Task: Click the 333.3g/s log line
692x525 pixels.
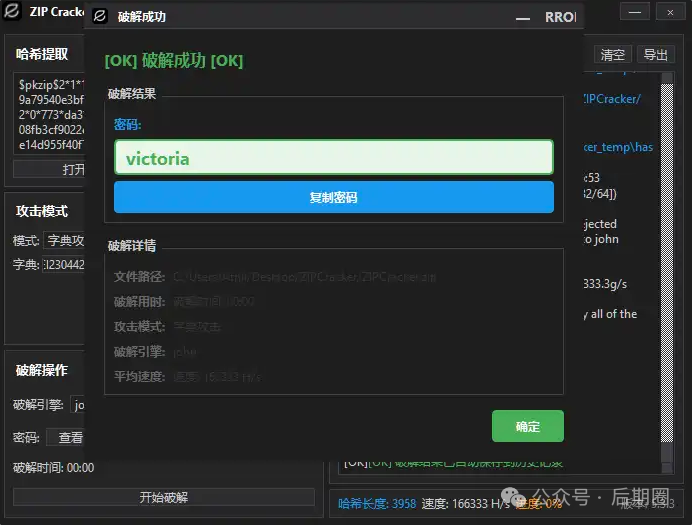Action: point(605,284)
